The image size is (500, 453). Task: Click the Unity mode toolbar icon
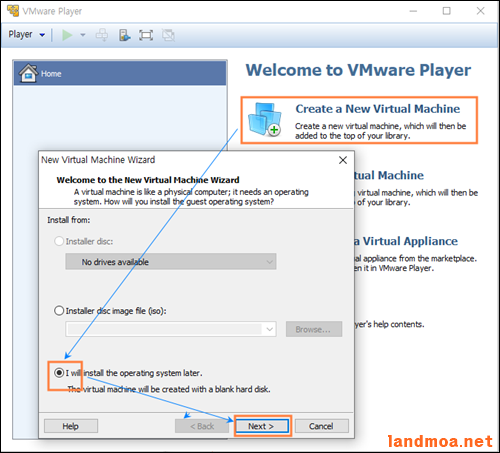point(168,35)
